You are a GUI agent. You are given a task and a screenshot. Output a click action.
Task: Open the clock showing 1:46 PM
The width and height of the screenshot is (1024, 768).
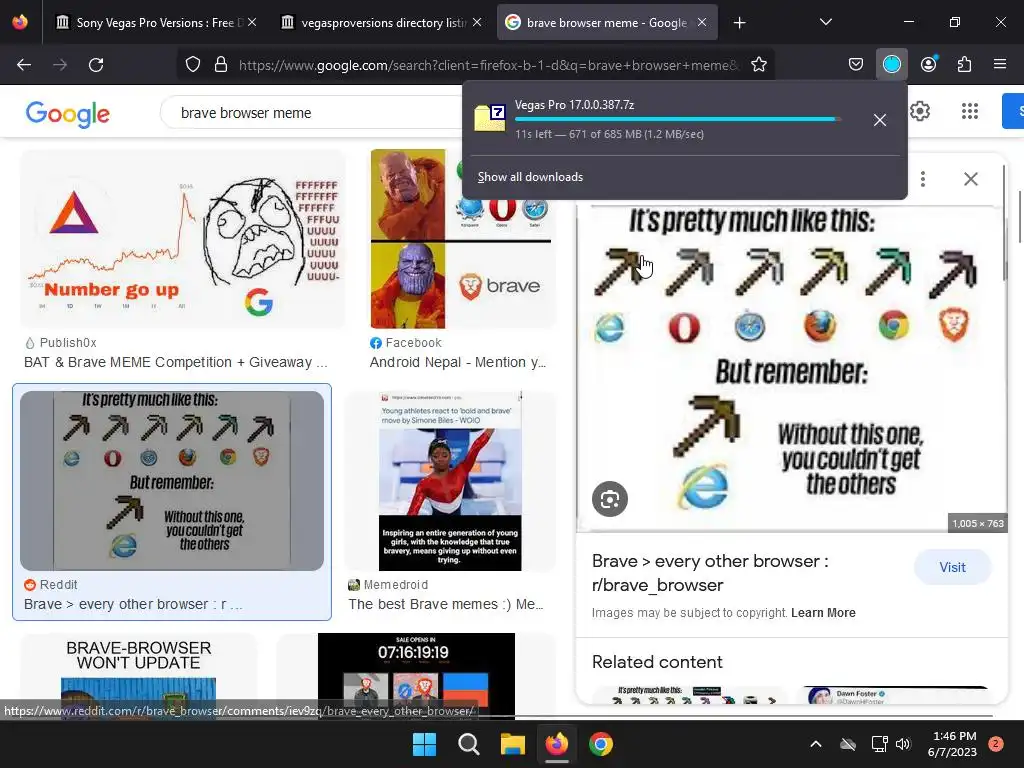952,744
